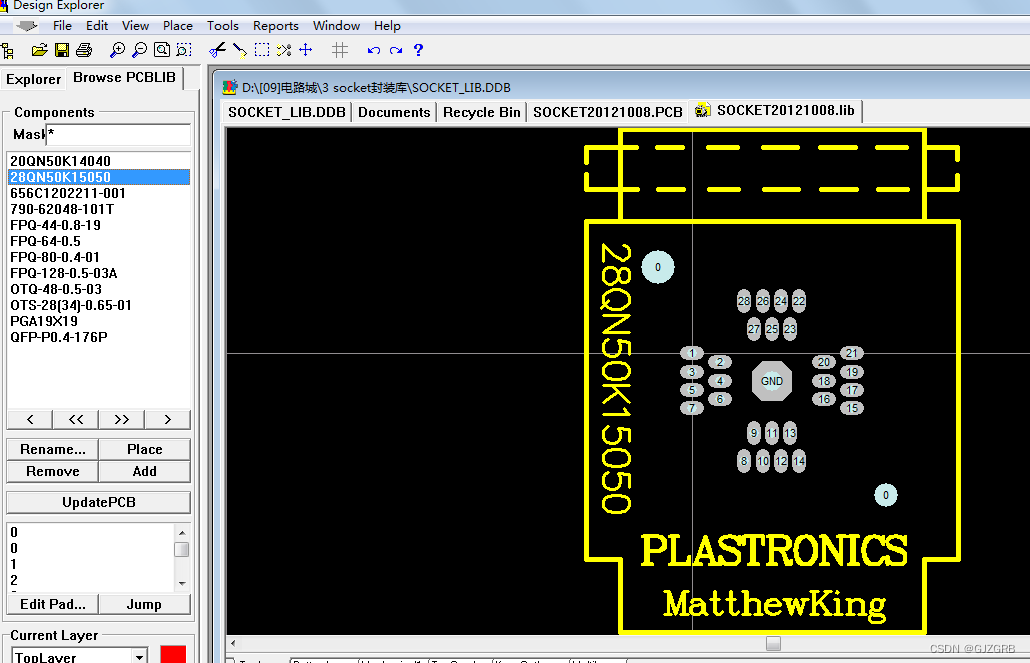Select component FPQ-80-0.4-01
Screen dimensions: 1030x663
(99, 257)
